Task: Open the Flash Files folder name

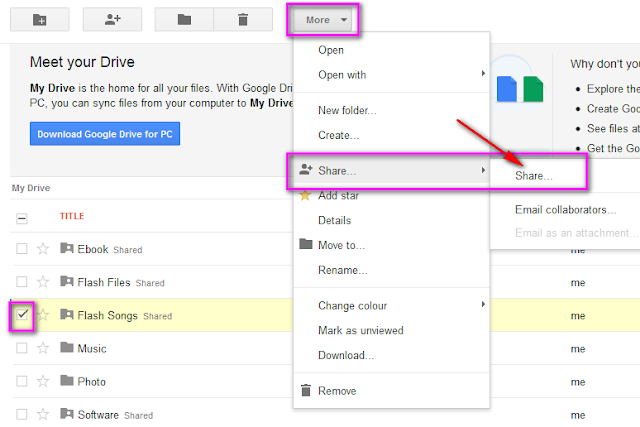Action: (x=104, y=282)
